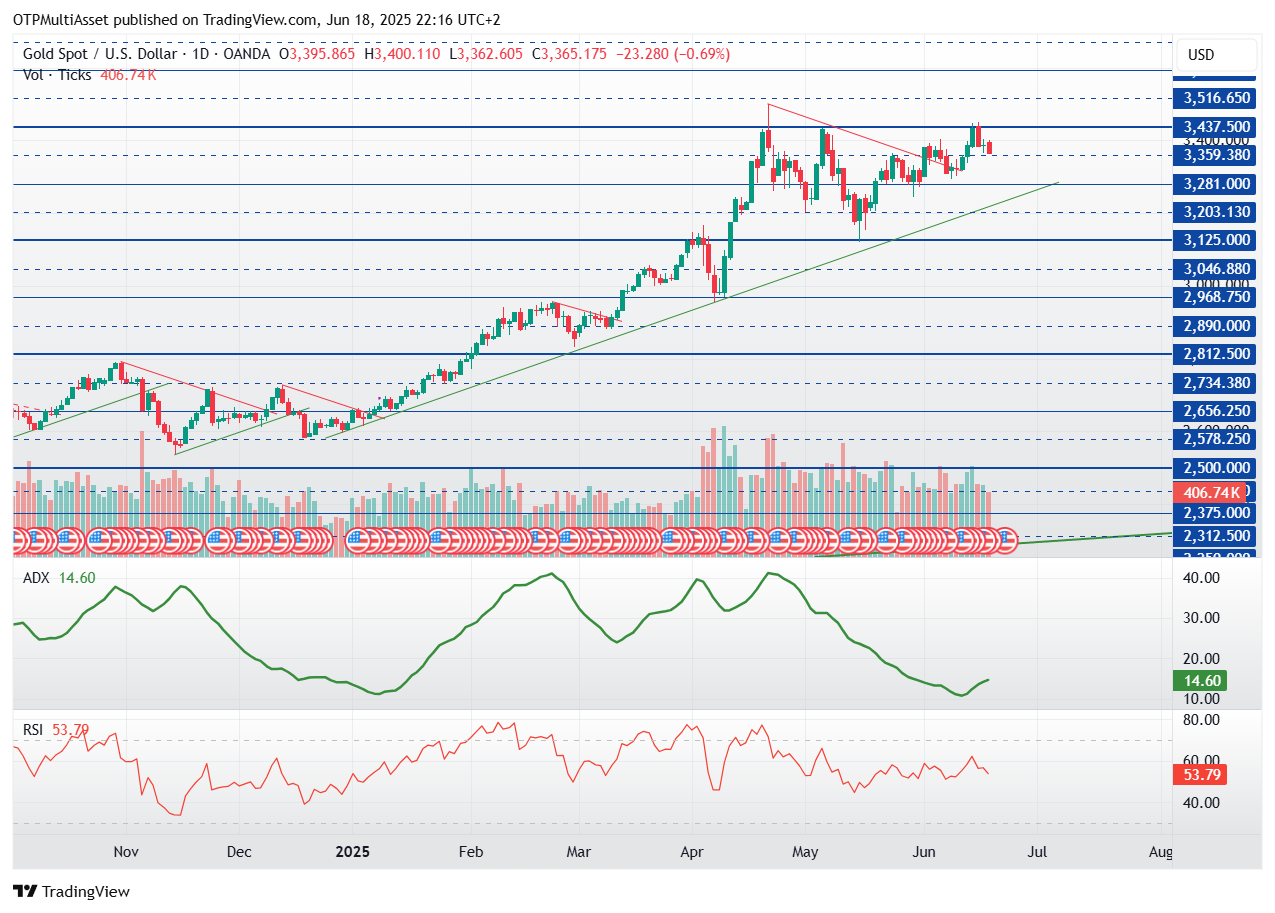Click the 2,968.750 price level label
Viewport: 1275px width, 913px height.
[x=1216, y=297]
